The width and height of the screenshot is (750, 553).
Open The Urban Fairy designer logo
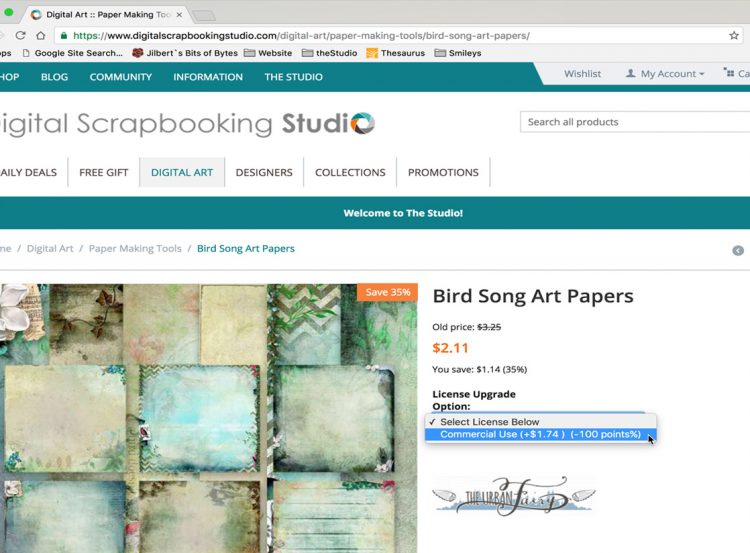pyautogui.click(x=514, y=496)
